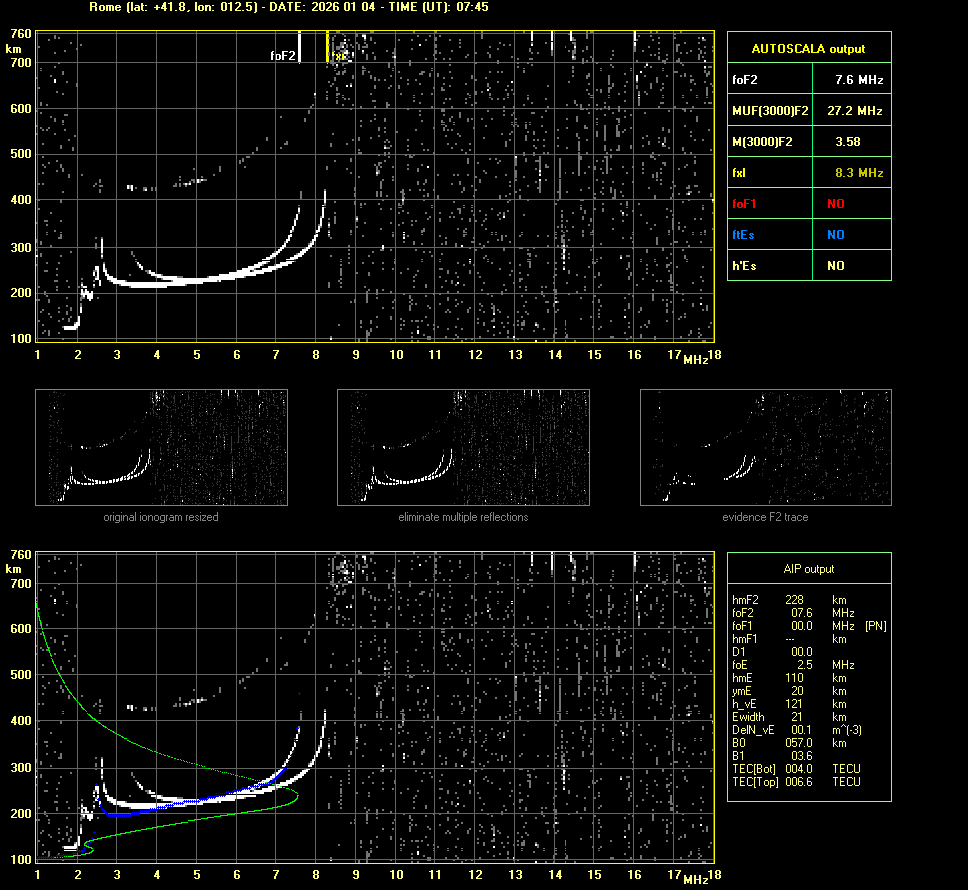Click the original ionogram resized thumbnail
The image size is (968, 890).
click(161, 447)
